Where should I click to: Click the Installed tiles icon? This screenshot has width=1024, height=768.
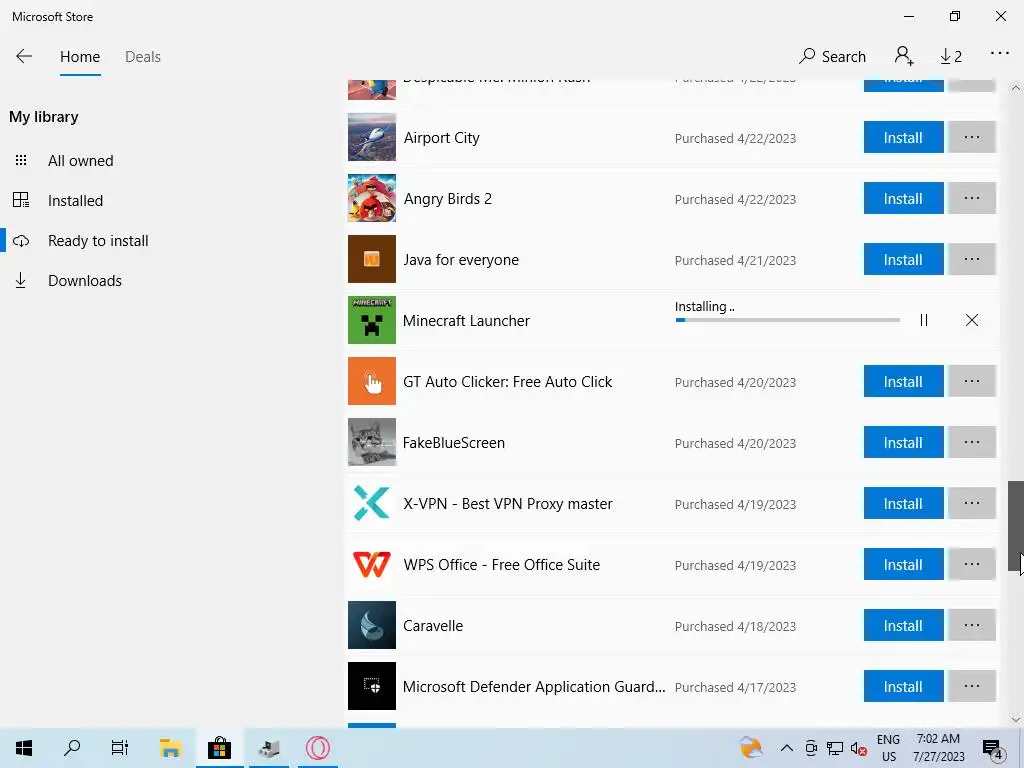coord(21,200)
